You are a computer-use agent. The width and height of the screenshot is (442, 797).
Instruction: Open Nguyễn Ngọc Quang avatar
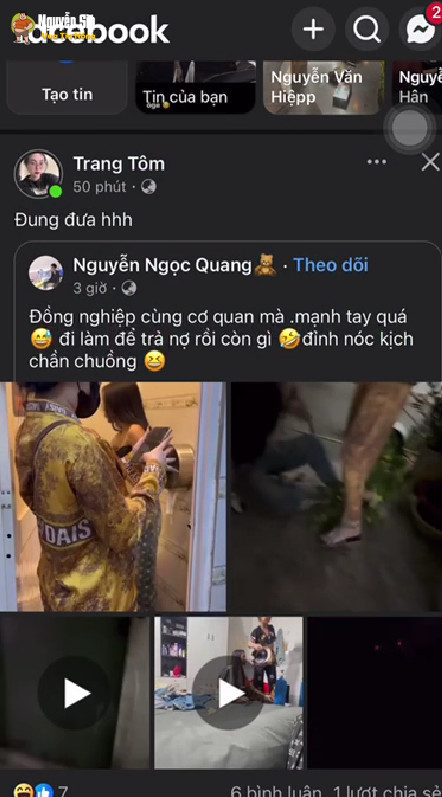coord(46,273)
